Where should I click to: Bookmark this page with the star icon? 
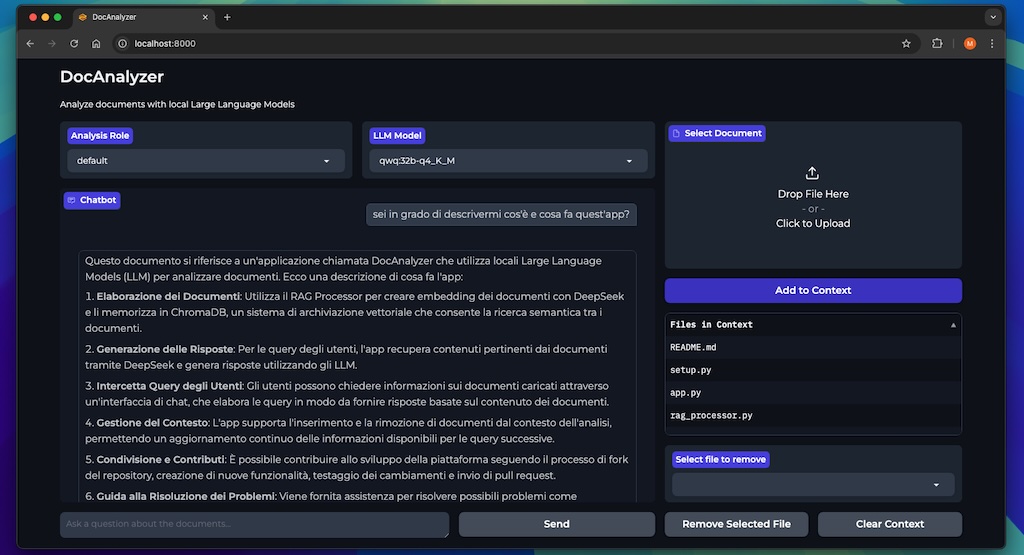906,44
